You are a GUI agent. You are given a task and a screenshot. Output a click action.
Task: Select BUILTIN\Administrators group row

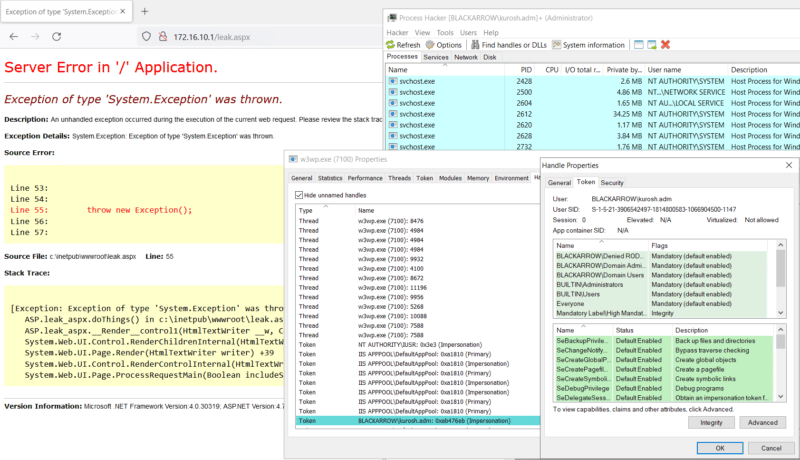point(661,285)
